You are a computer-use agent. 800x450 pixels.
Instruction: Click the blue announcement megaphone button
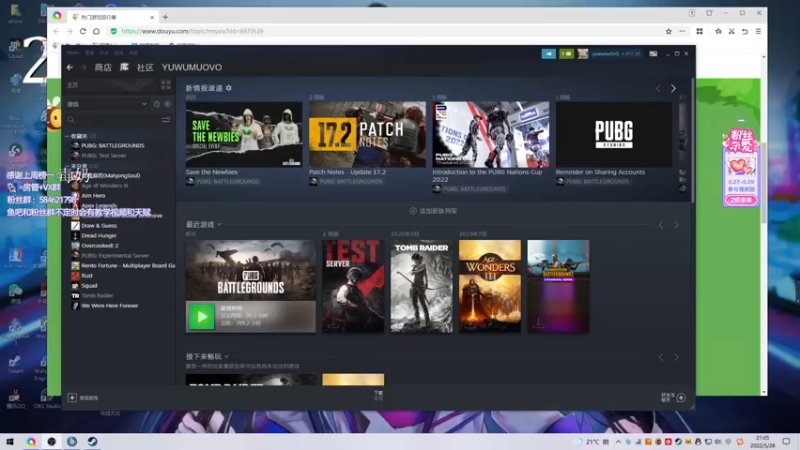click(x=548, y=54)
